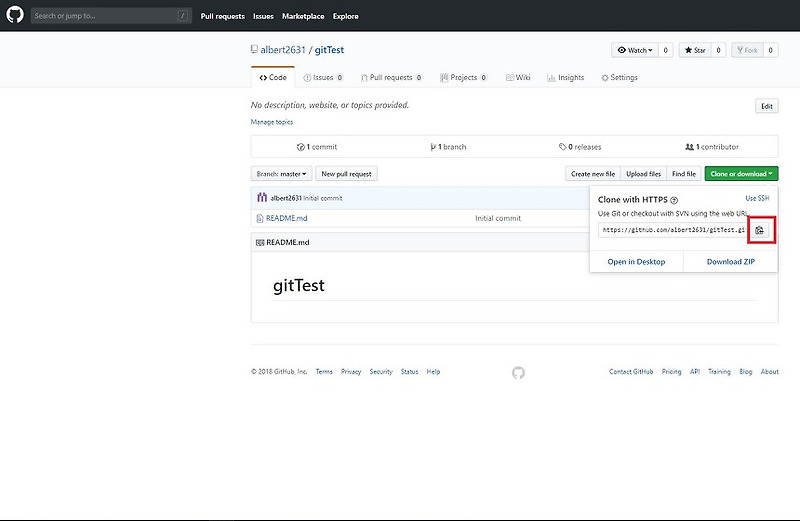This screenshot has width=800, height=521.
Task: Click Create new file button
Action: click(593, 174)
